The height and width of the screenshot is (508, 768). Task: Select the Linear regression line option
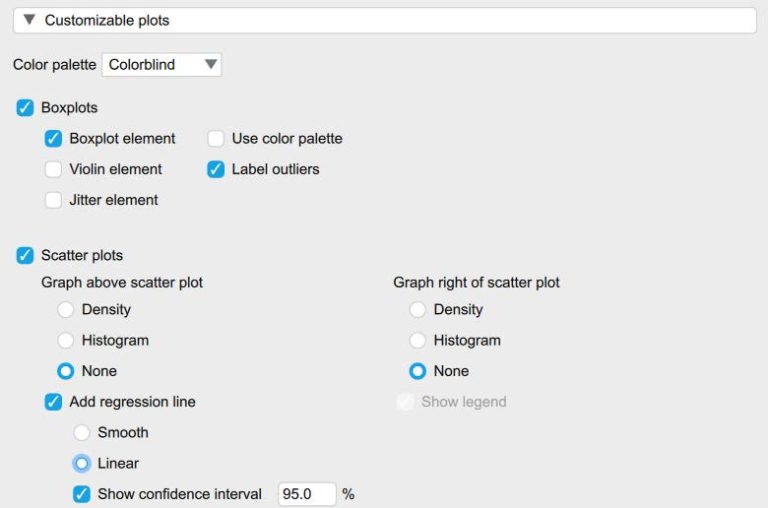(x=82, y=463)
